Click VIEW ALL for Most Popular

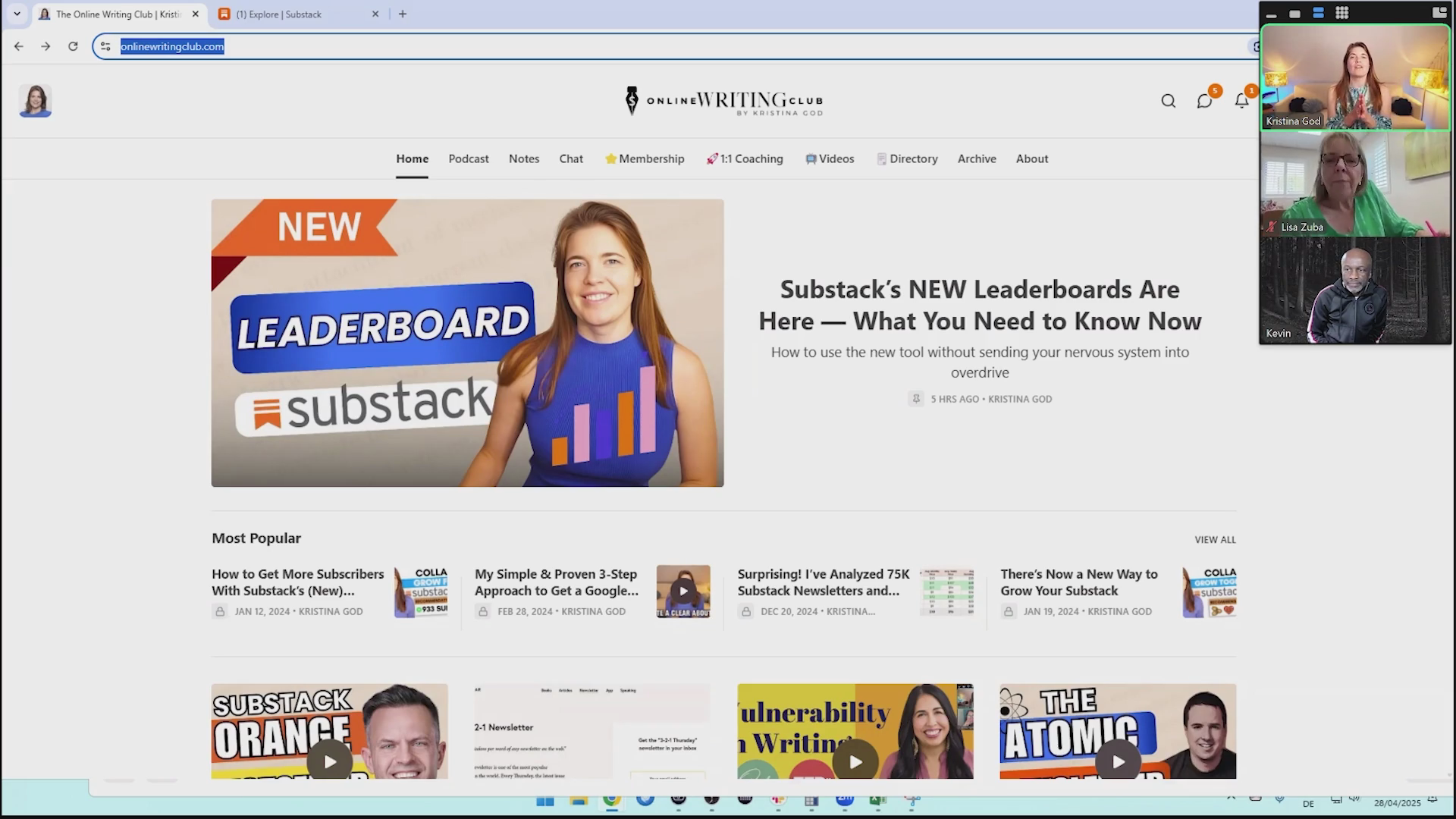click(1215, 540)
